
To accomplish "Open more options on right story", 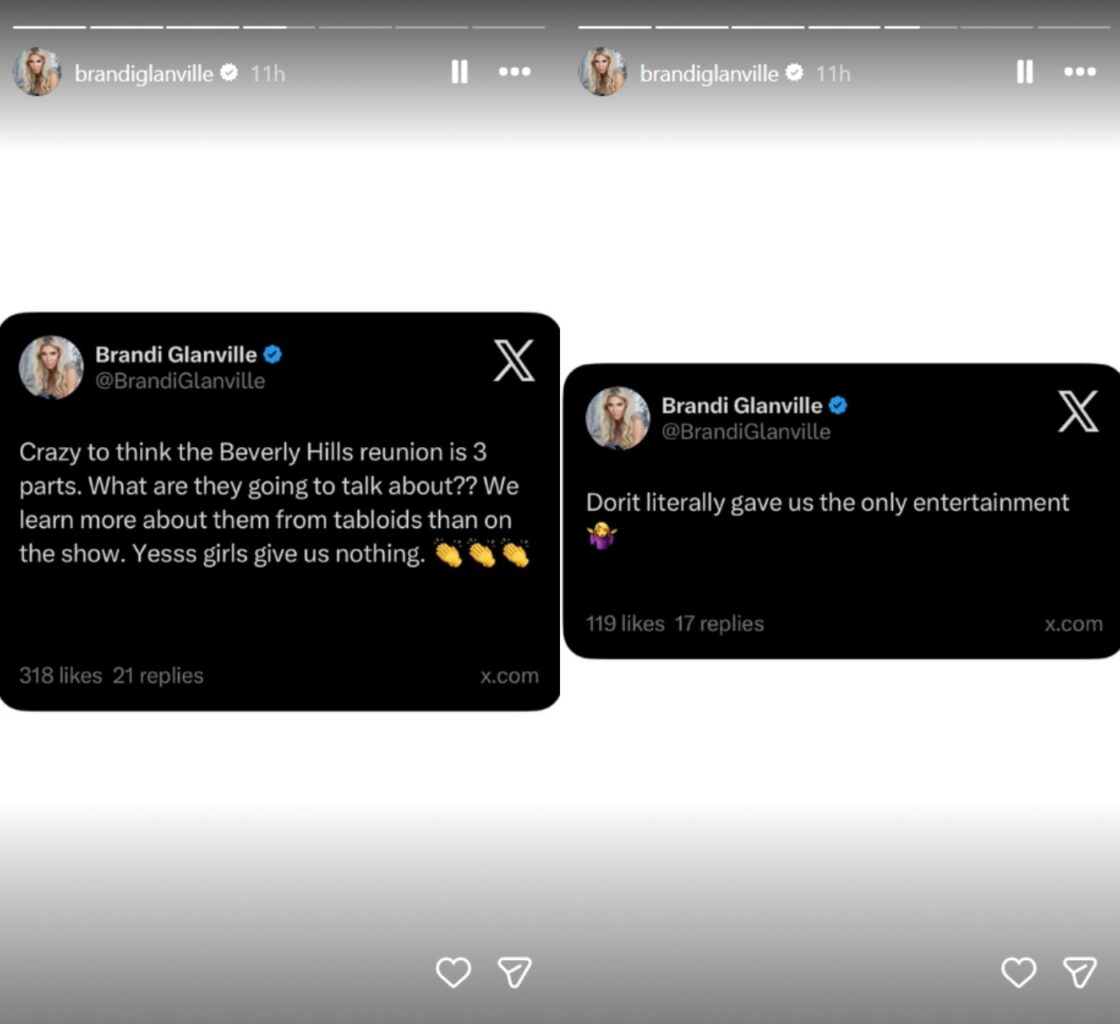I will 1080,72.
